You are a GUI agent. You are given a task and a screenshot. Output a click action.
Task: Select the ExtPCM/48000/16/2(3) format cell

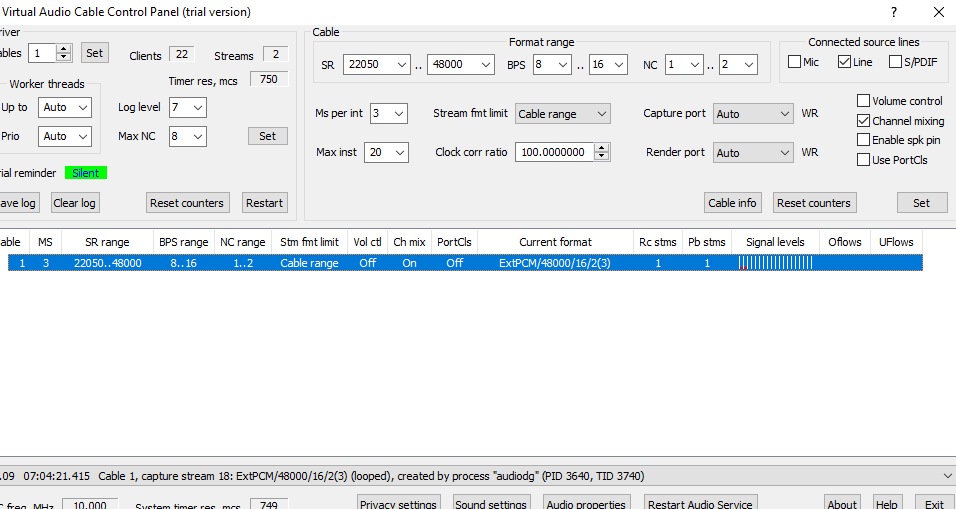click(x=555, y=263)
